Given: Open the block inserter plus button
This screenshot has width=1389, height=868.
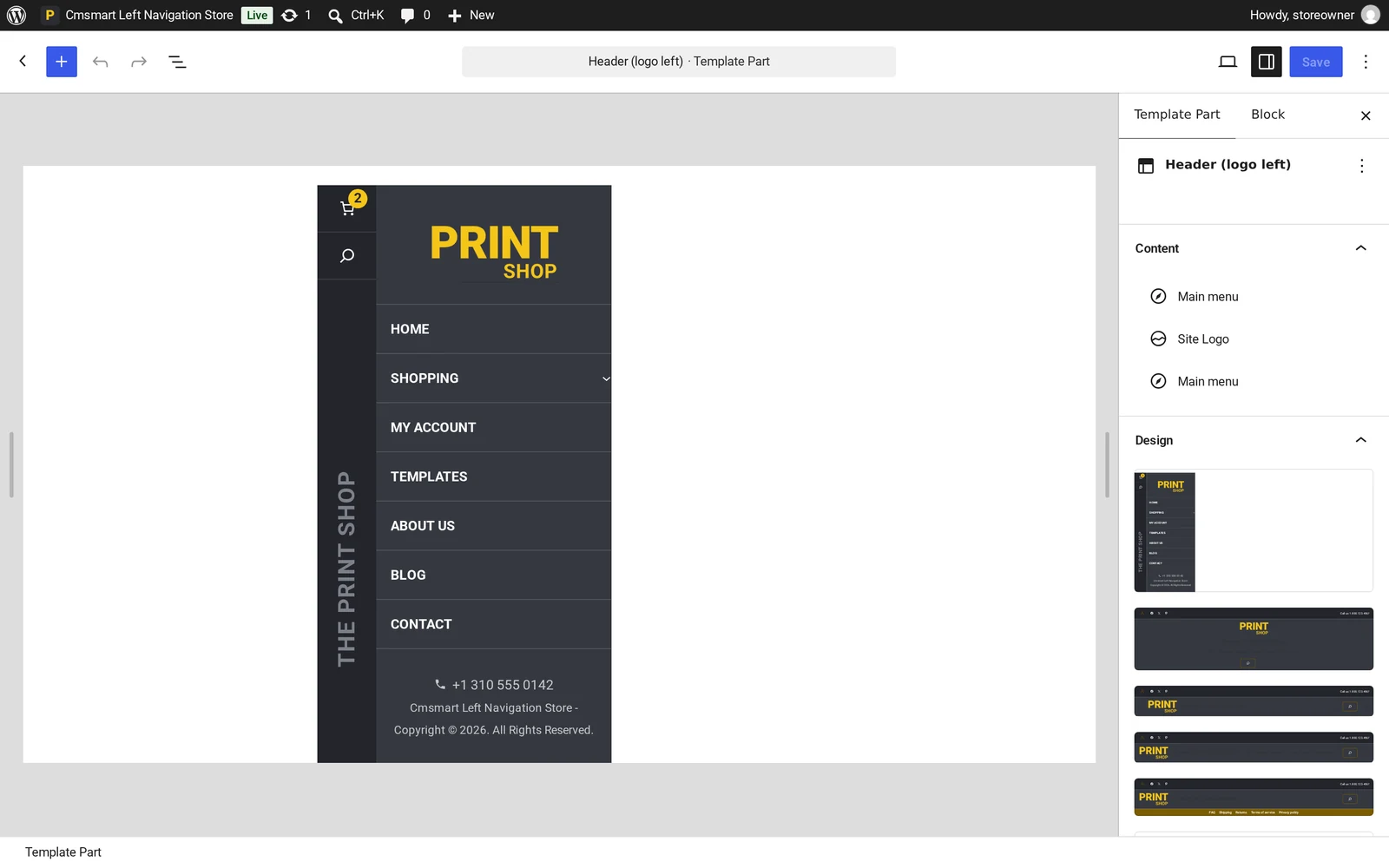Looking at the screenshot, I should (62, 62).
